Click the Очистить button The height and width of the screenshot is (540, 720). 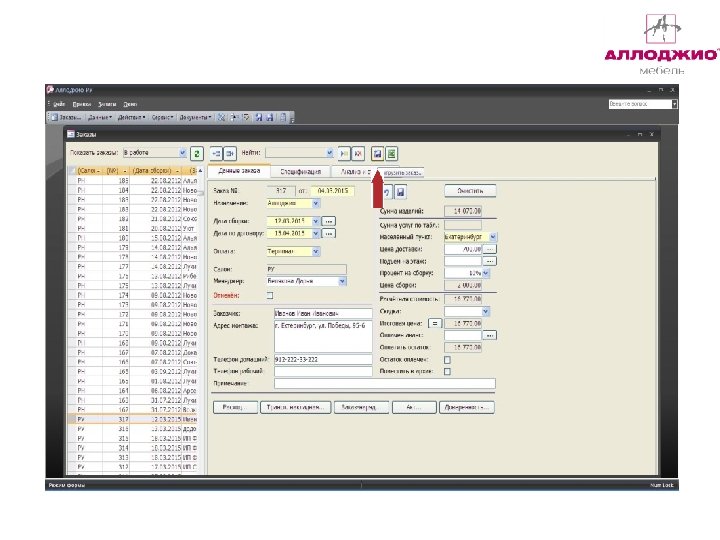[470, 191]
